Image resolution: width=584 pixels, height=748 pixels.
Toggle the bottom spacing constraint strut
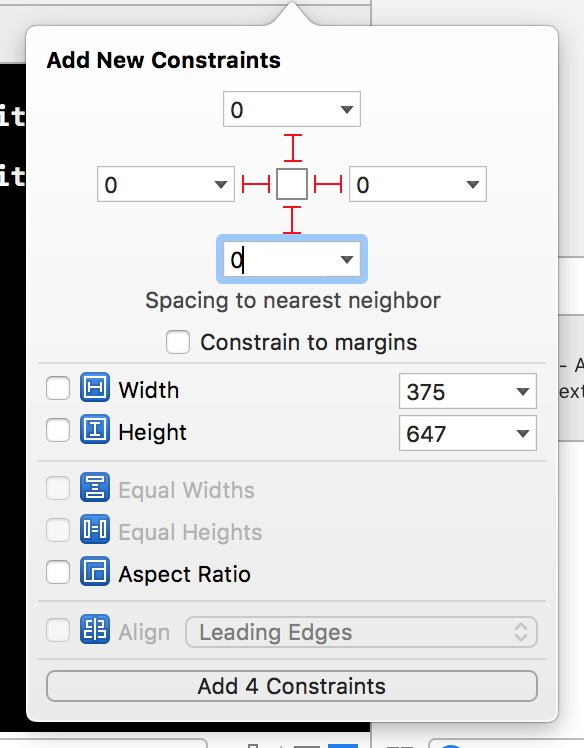point(292,220)
